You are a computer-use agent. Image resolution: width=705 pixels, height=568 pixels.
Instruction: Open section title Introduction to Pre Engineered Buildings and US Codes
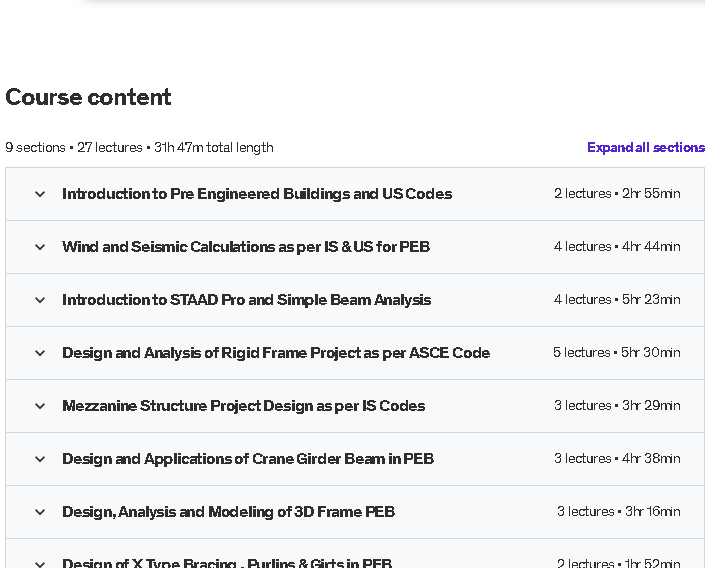click(257, 194)
